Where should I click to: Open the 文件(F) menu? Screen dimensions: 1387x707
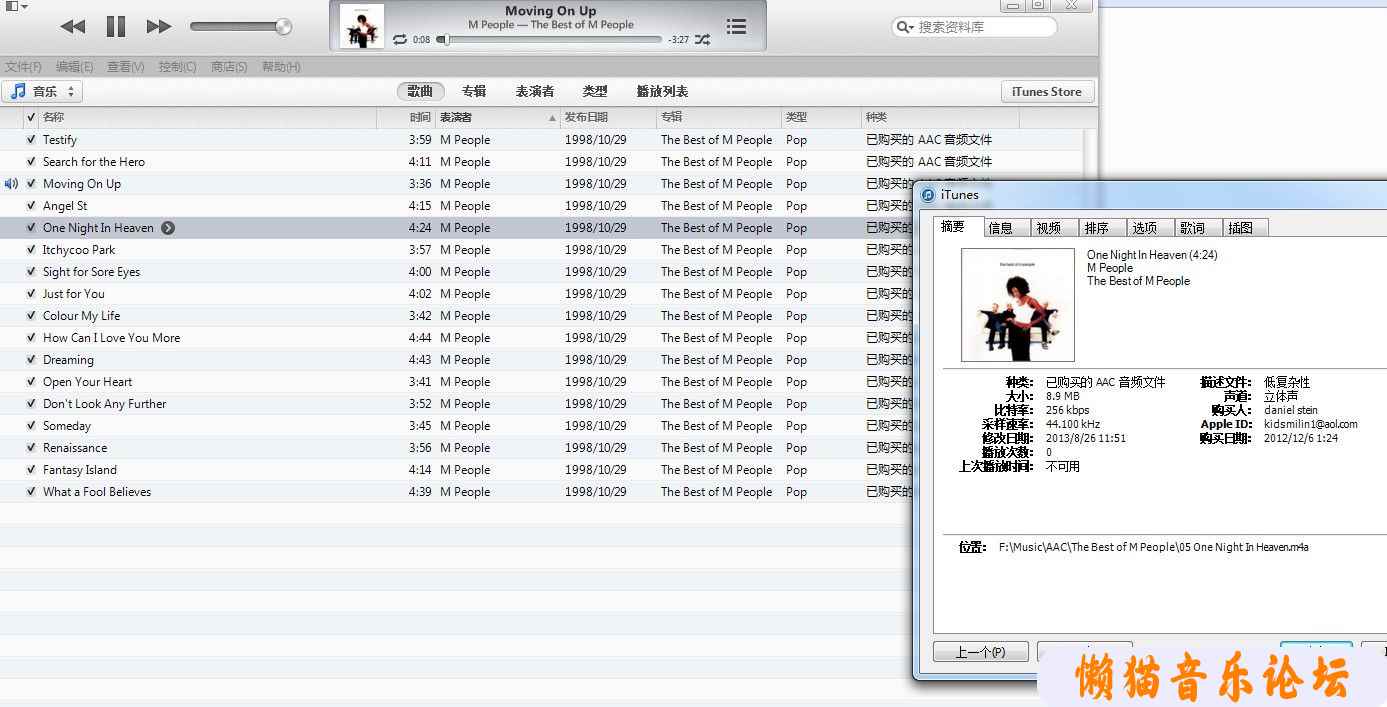point(24,67)
